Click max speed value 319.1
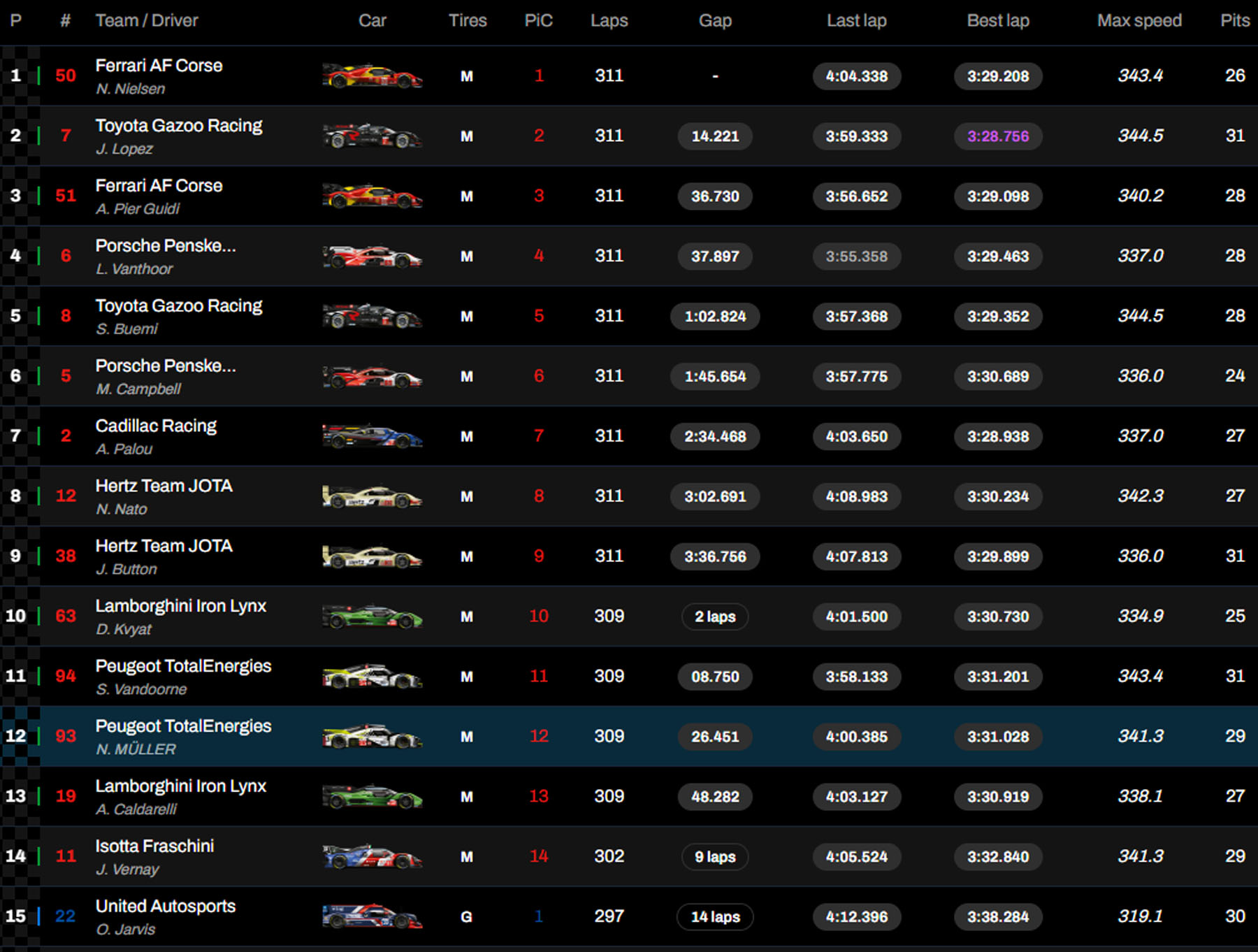Viewport: 1258px width, 952px height. coord(1141,916)
